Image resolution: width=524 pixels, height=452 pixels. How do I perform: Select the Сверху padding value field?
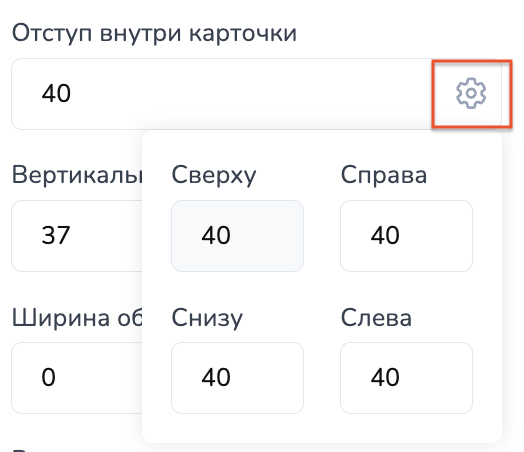tap(237, 236)
